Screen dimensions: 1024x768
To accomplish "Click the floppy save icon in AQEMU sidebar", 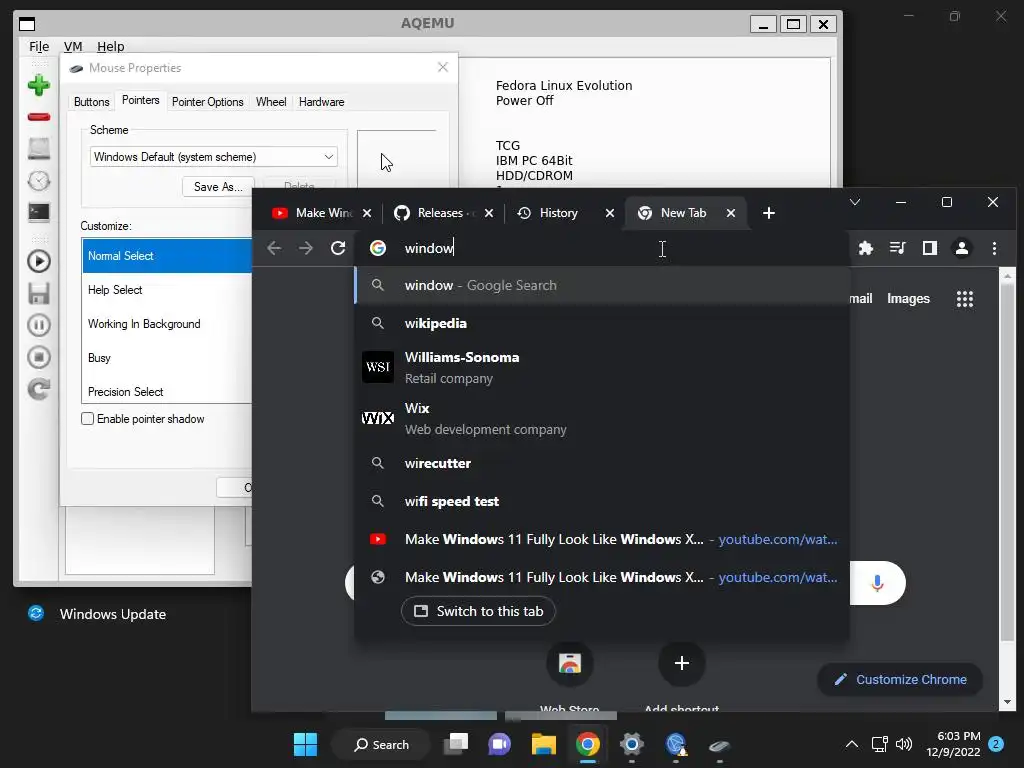I will click(39, 293).
